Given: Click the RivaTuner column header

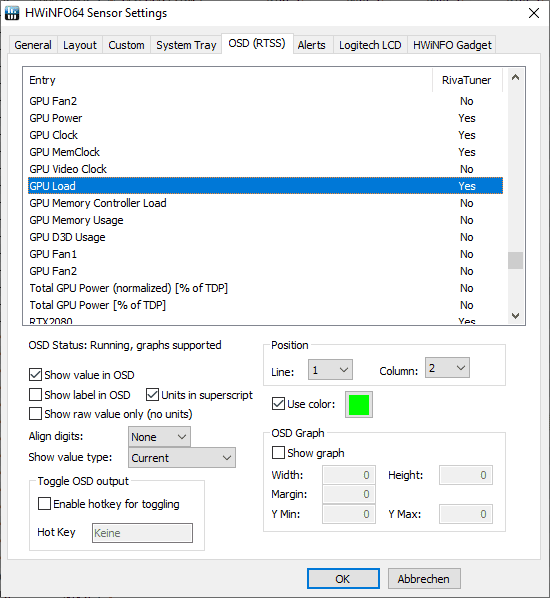Looking at the screenshot, I should point(467,80).
